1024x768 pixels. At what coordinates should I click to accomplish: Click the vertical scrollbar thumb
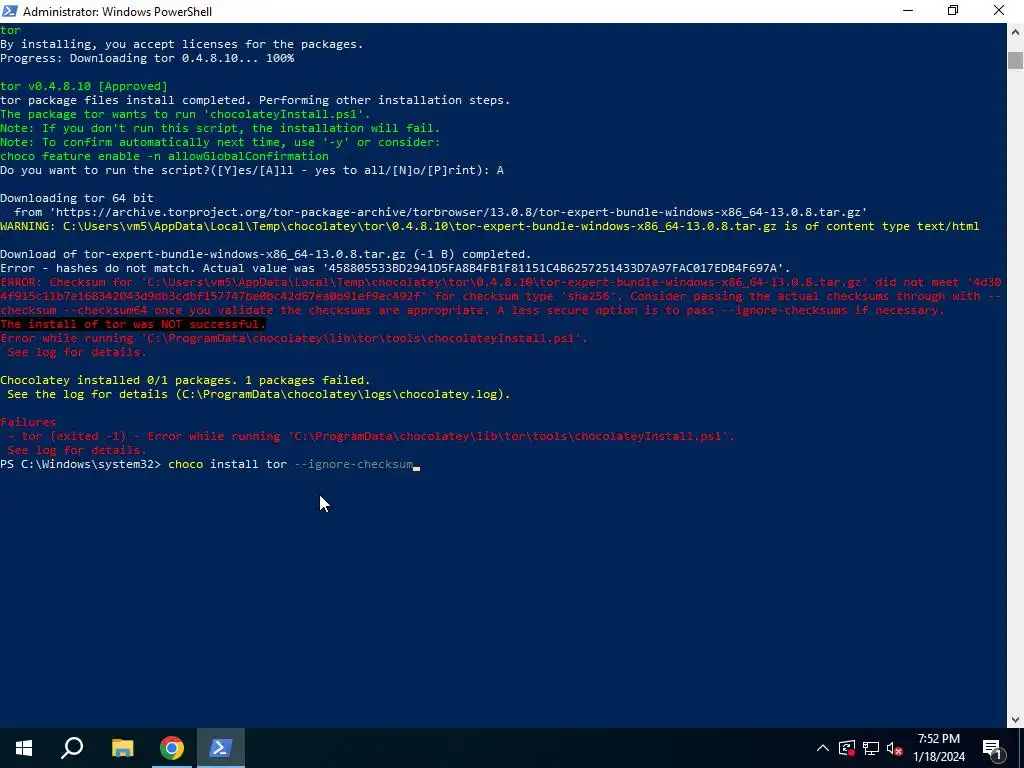click(x=1016, y=59)
